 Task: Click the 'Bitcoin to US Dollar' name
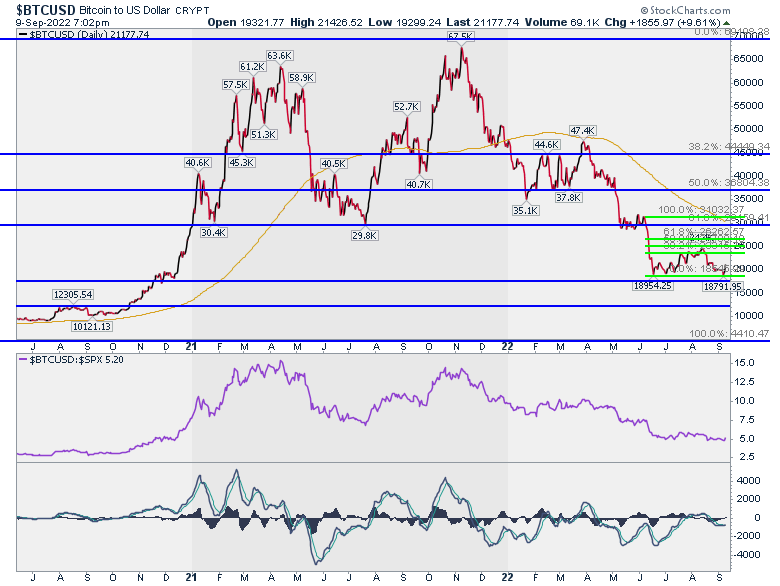point(124,10)
